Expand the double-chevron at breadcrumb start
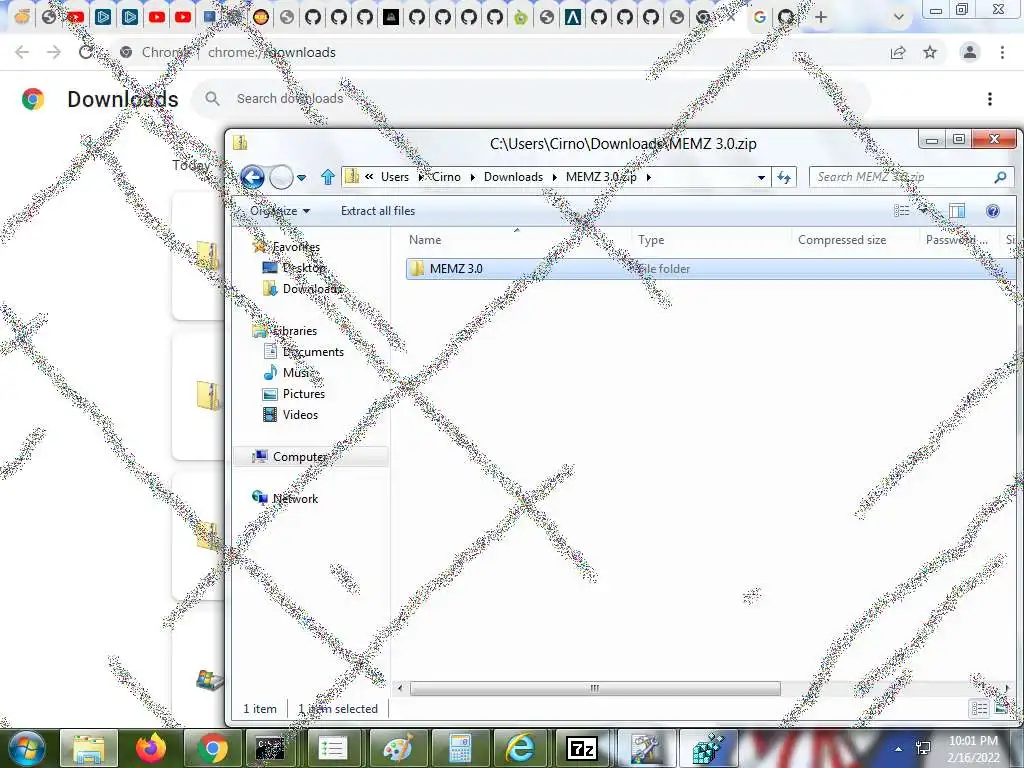This screenshot has width=1024, height=768. (x=369, y=177)
